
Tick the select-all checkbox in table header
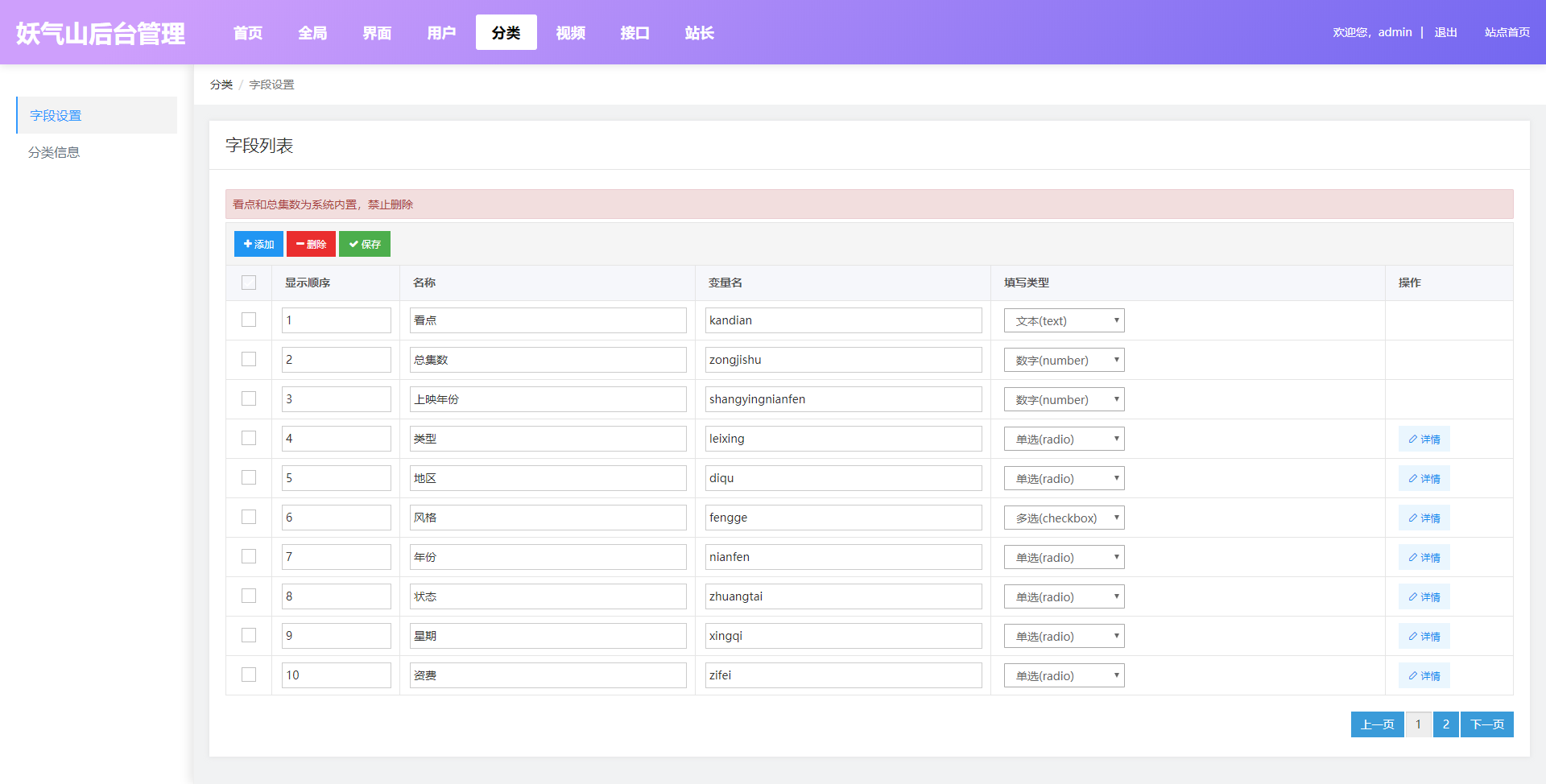click(x=249, y=283)
